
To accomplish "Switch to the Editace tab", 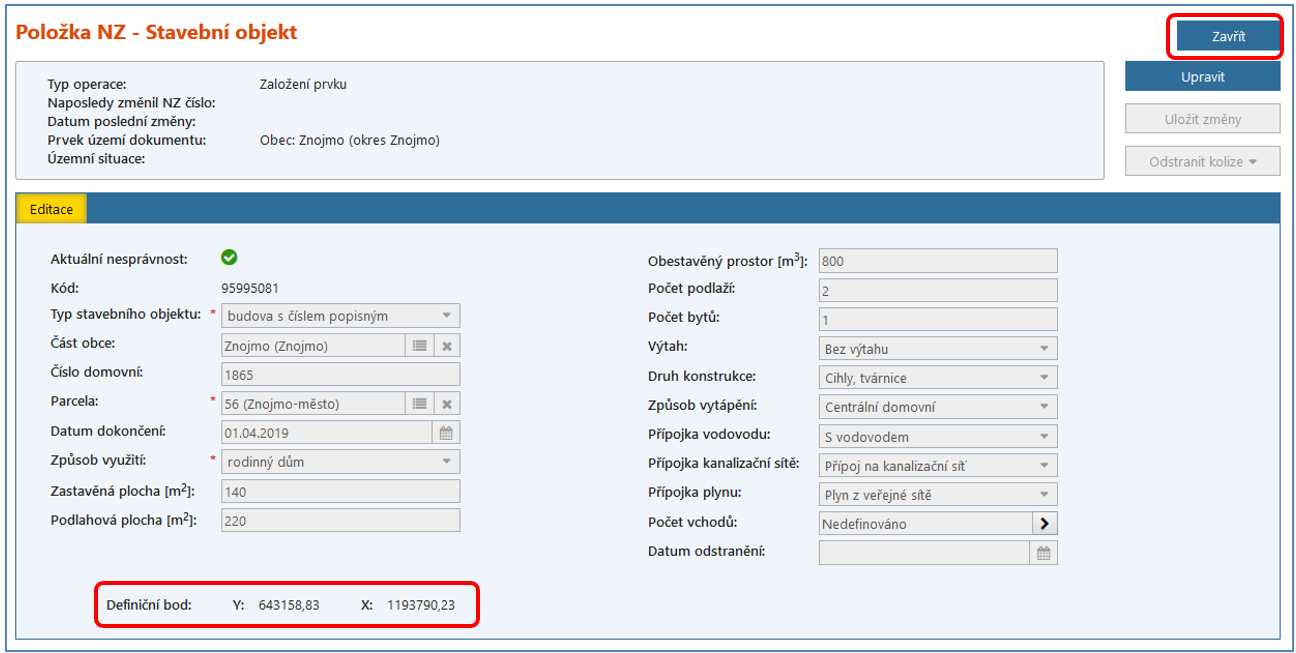I will 52,208.
